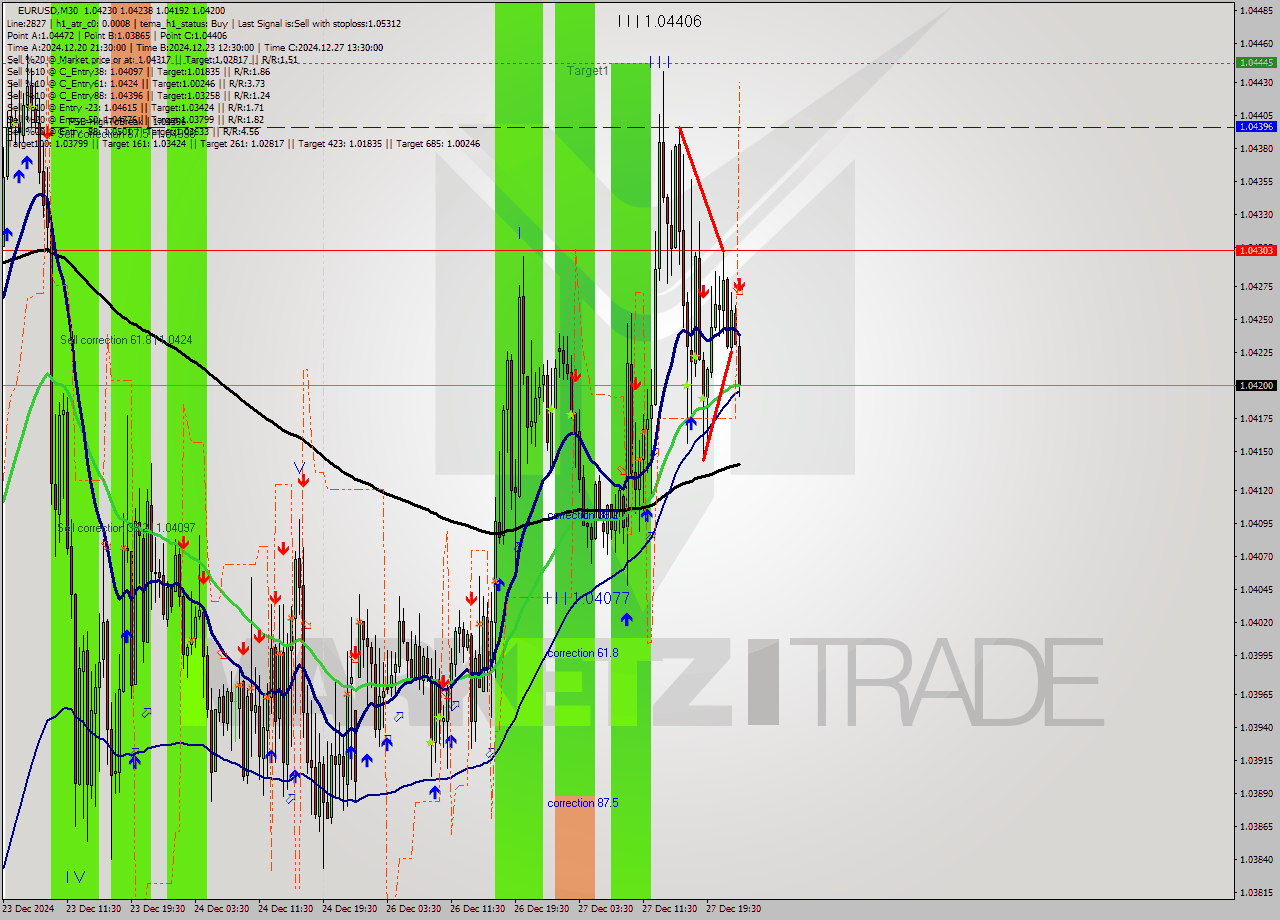Click the 1.04095 price axis label

coord(1256,523)
